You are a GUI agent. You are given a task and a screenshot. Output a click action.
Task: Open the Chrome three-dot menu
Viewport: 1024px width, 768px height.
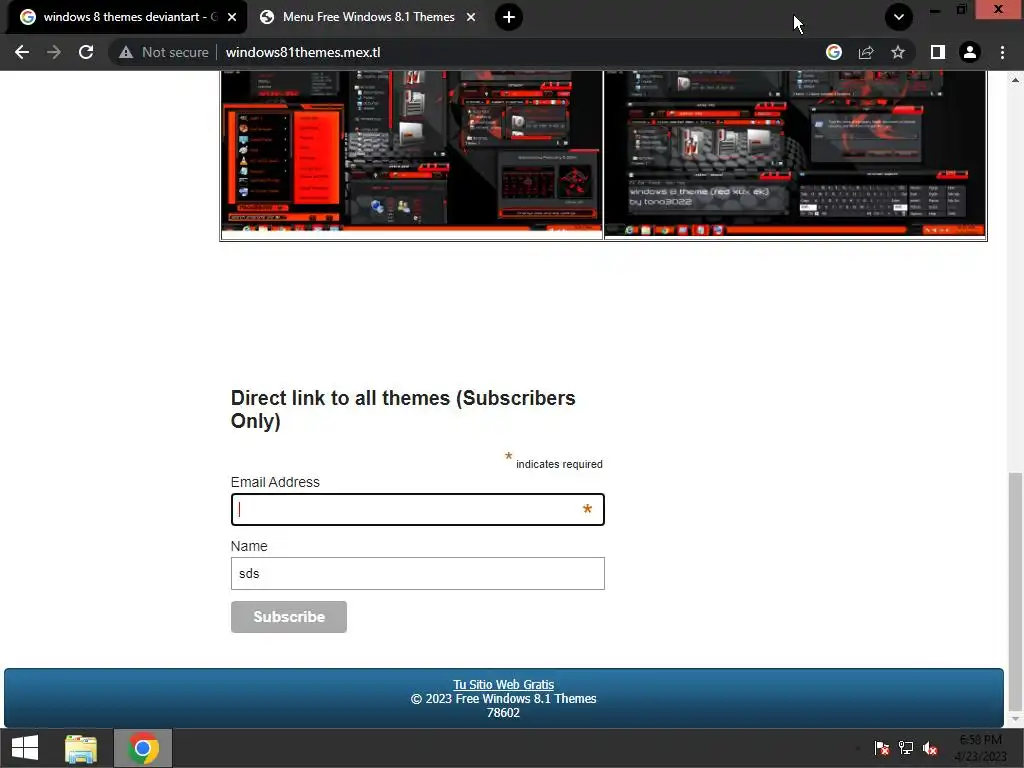pos(1002,52)
